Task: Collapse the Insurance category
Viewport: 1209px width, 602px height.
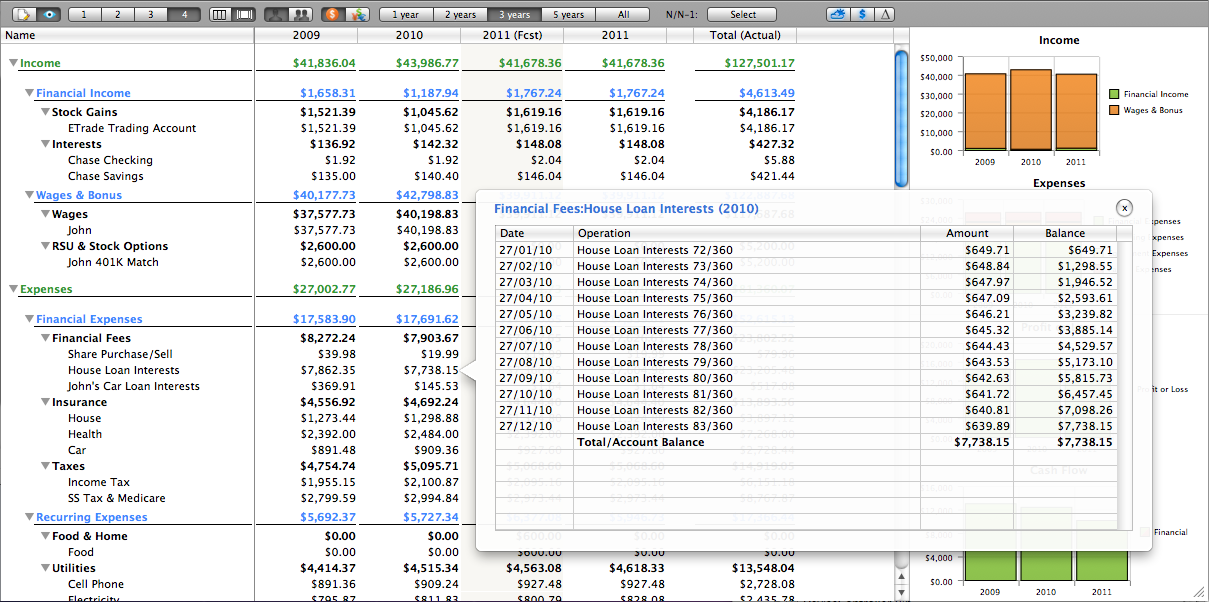Action: (x=46, y=402)
